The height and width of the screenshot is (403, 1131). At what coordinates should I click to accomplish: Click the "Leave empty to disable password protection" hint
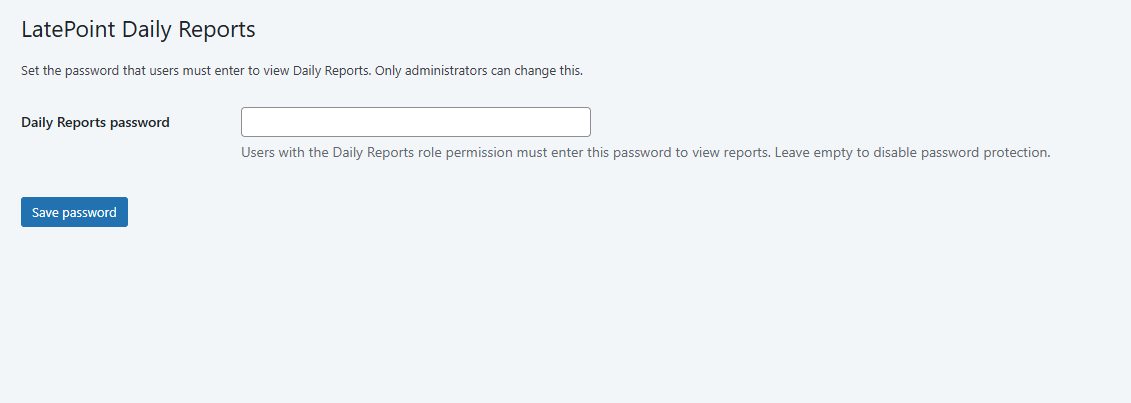(912, 153)
